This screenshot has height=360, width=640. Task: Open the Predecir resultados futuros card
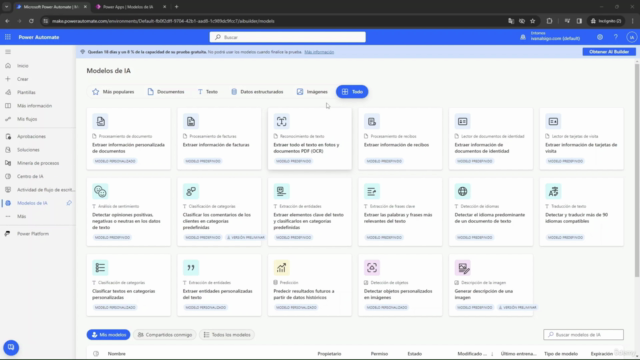click(x=309, y=285)
